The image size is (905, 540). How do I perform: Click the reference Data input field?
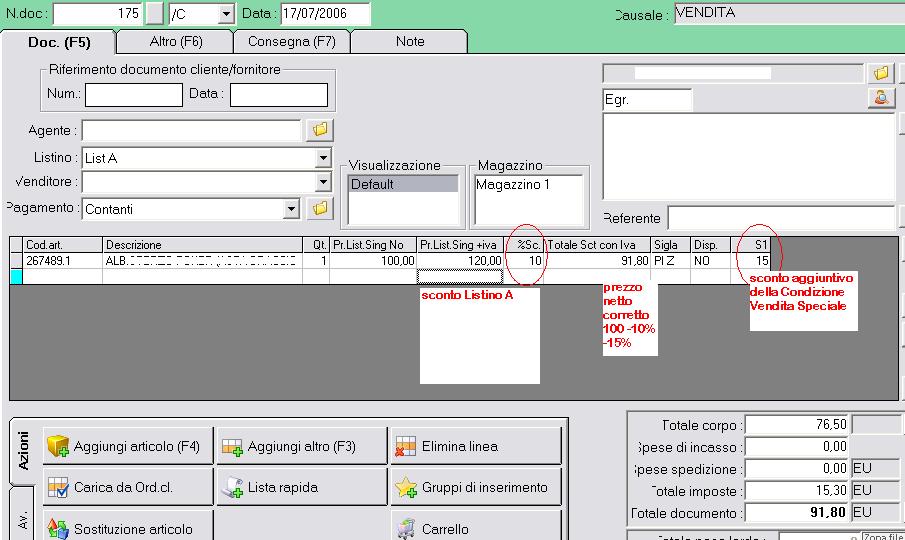click(279, 95)
